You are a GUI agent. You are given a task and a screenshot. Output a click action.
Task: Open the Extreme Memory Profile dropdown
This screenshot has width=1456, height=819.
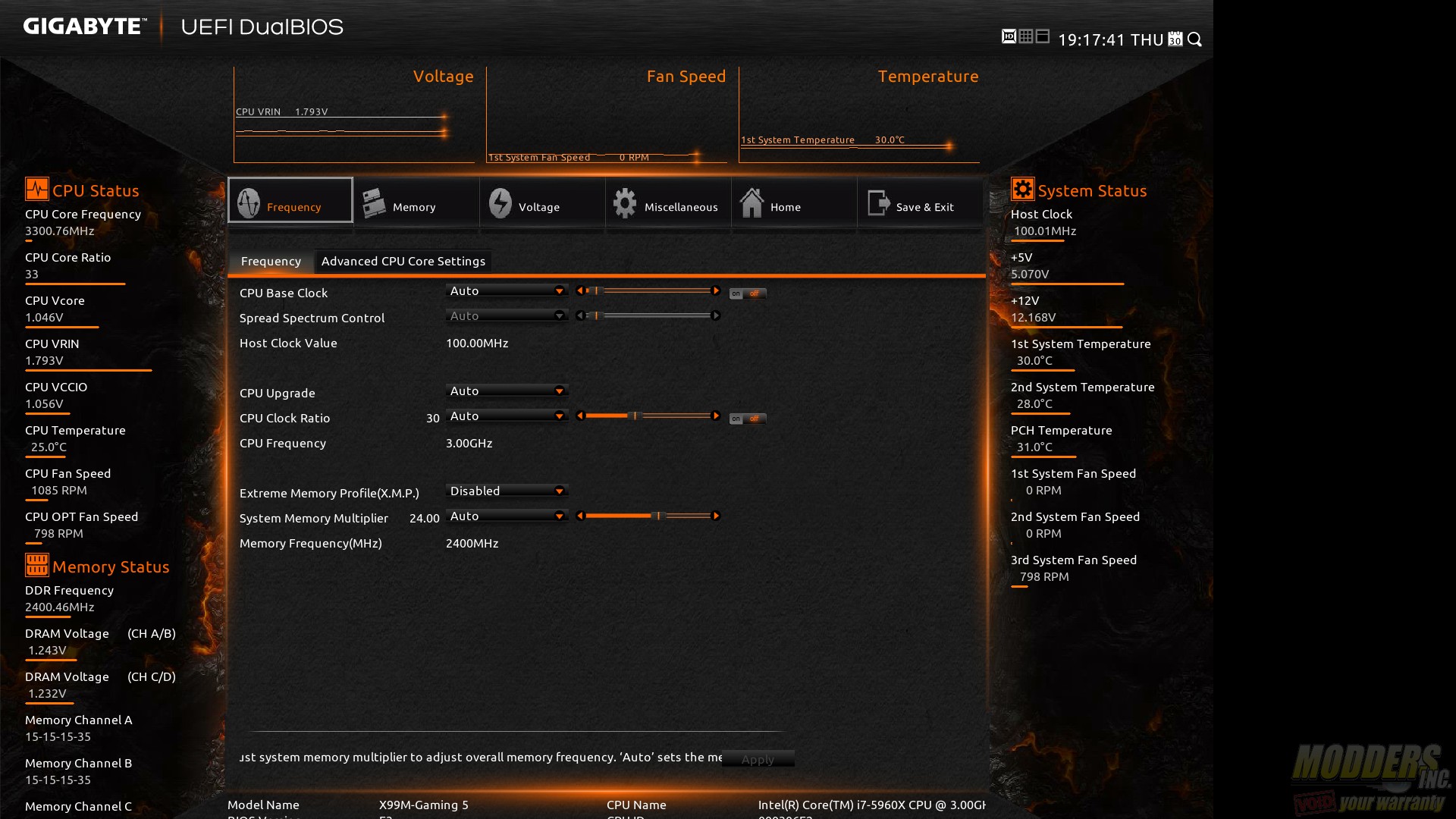point(507,491)
